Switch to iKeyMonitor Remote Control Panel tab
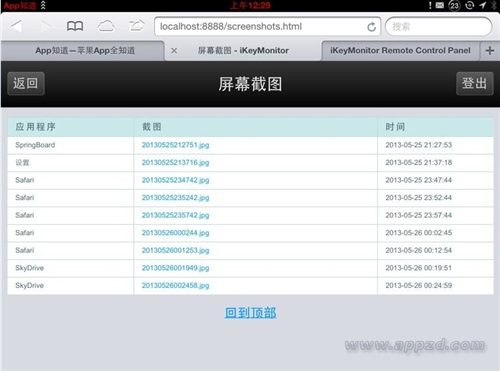 [400, 51]
